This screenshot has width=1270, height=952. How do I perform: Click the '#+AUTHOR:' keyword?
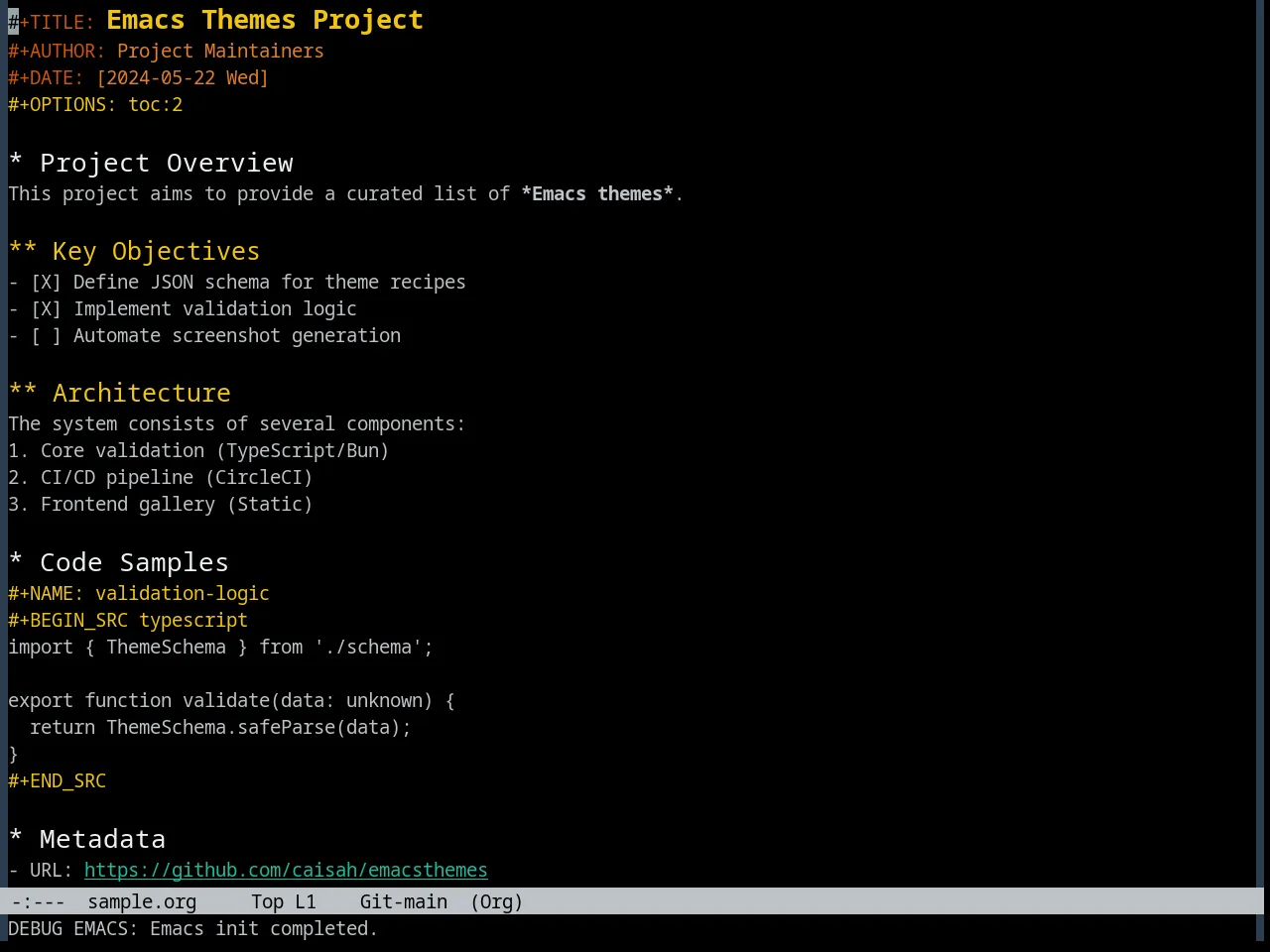click(x=57, y=52)
